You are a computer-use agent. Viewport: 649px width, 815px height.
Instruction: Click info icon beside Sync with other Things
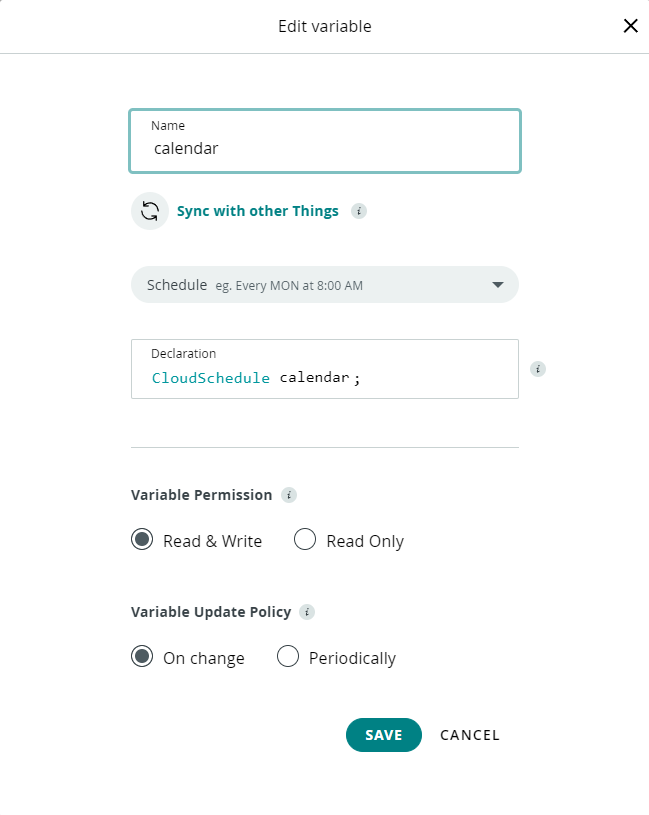pyautogui.click(x=359, y=211)
